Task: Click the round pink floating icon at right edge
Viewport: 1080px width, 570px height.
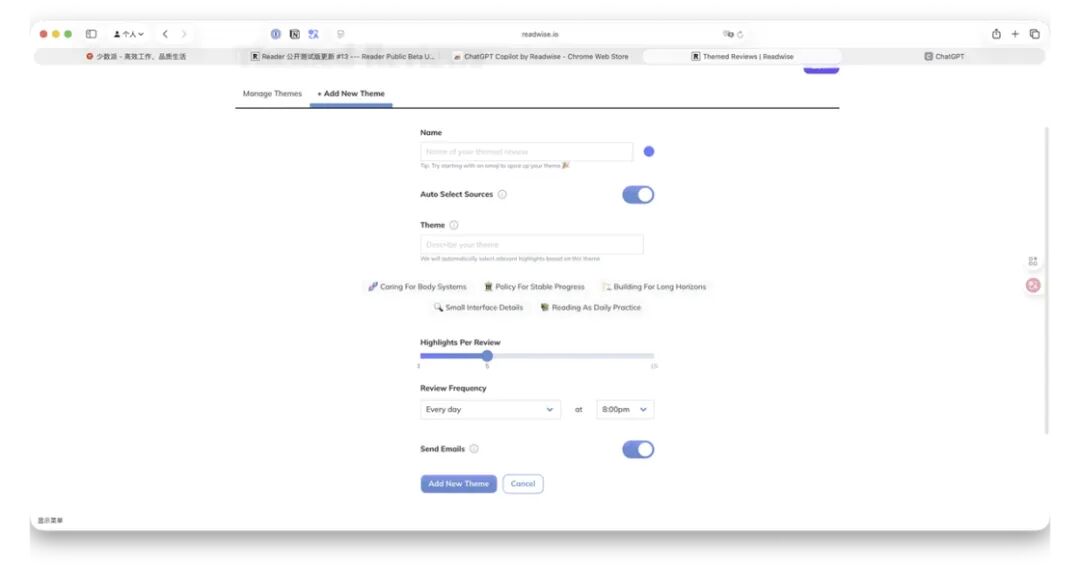Action: tap(1033, 285)
